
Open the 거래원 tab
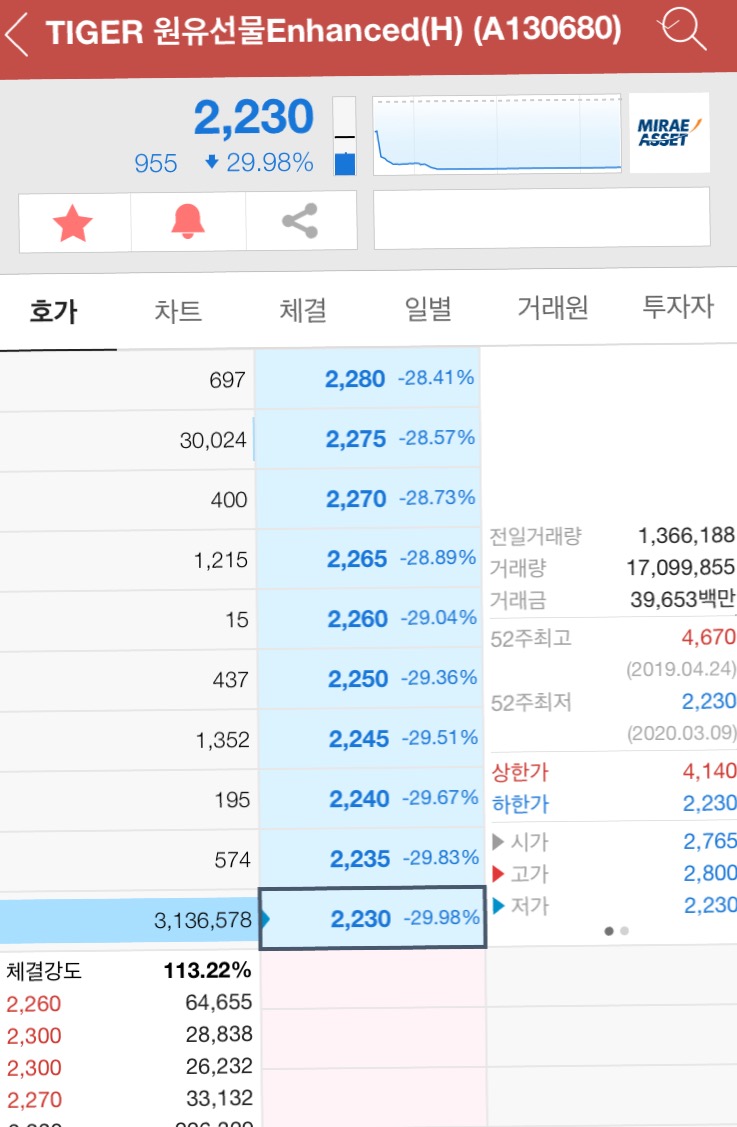click(x=553, y=308)
